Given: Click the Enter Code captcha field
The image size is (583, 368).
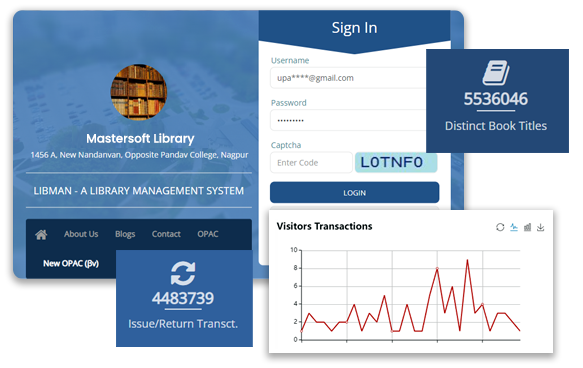Looking at the screenshot, I should pyautogui.click(x=311, y=163).
